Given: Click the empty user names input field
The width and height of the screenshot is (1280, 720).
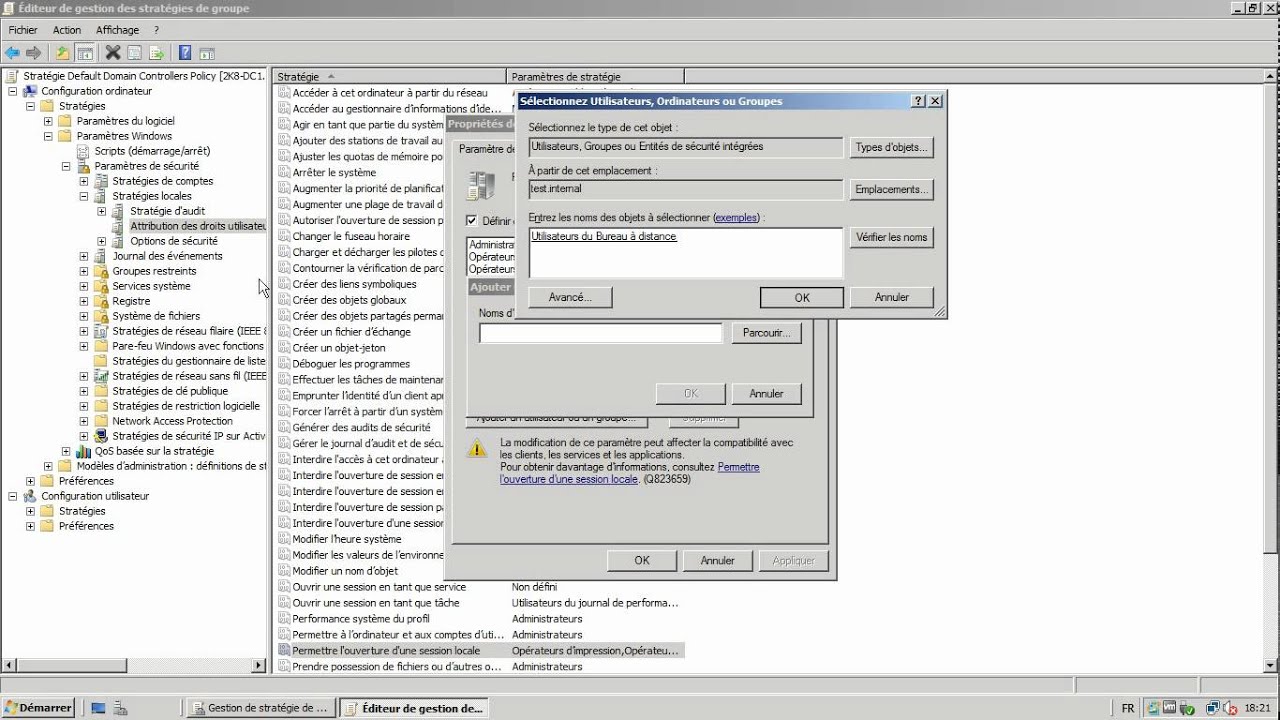Looking at the screenshot, I should (x=600, y=333).
